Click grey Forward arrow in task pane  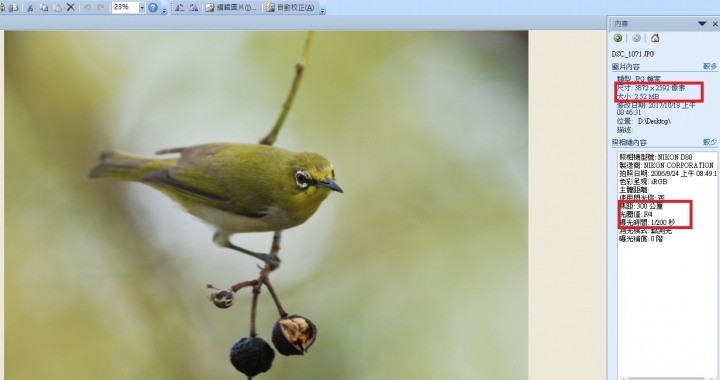click(636, 38)
